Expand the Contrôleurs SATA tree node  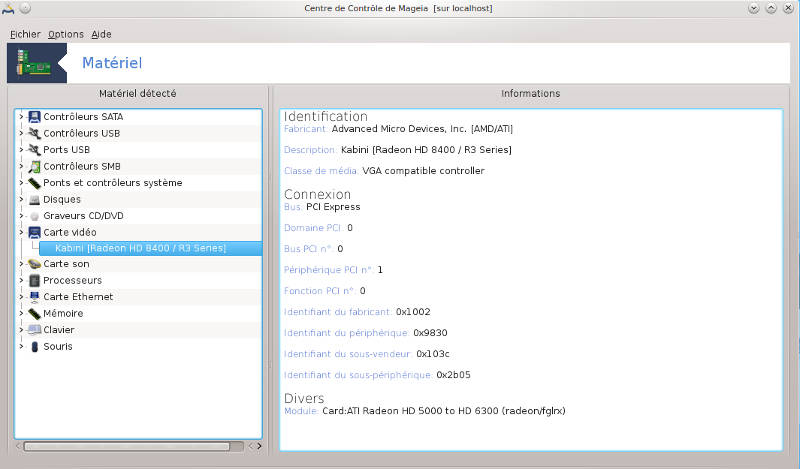(21, 117)
